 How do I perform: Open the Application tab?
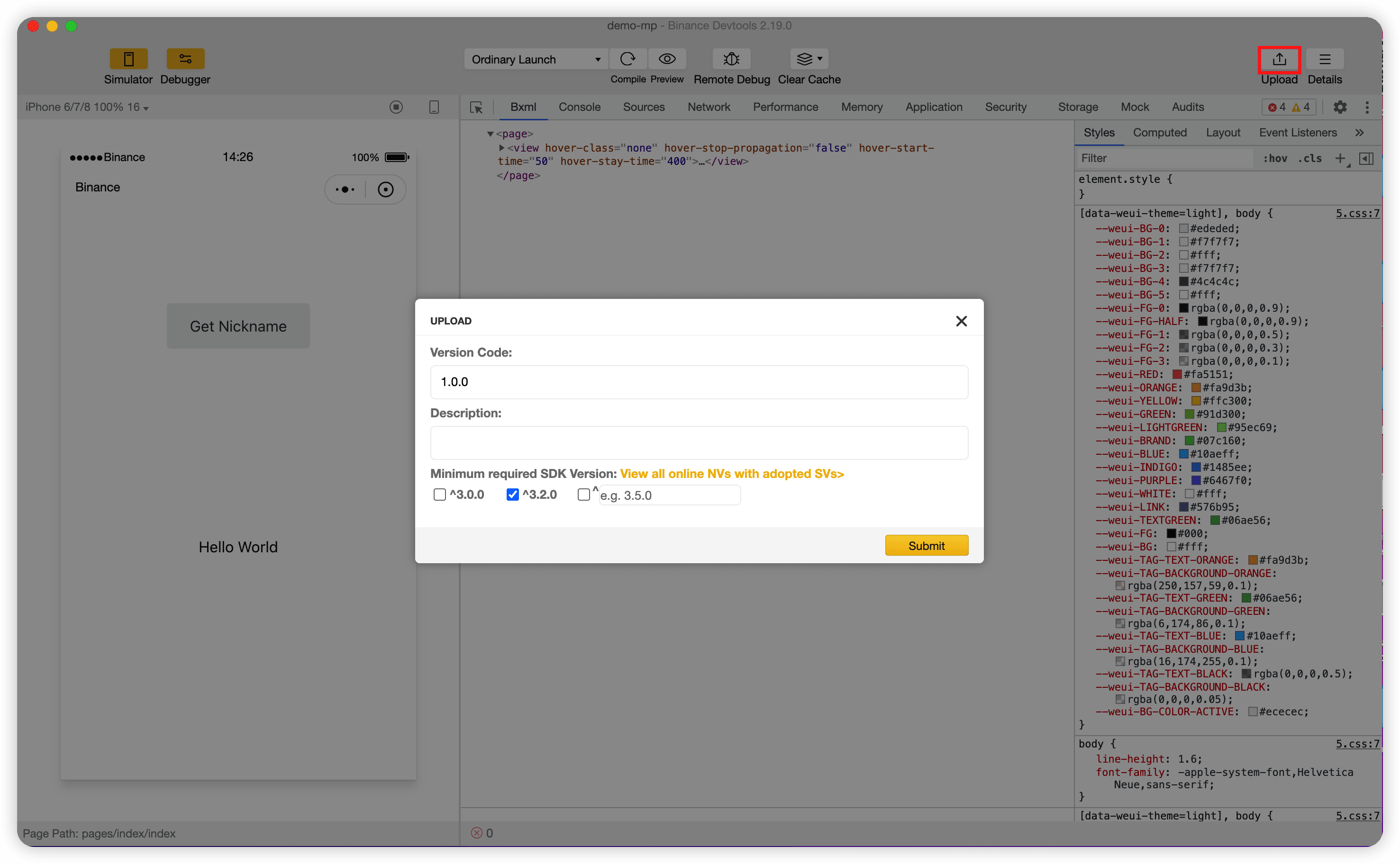coord(934,107)
